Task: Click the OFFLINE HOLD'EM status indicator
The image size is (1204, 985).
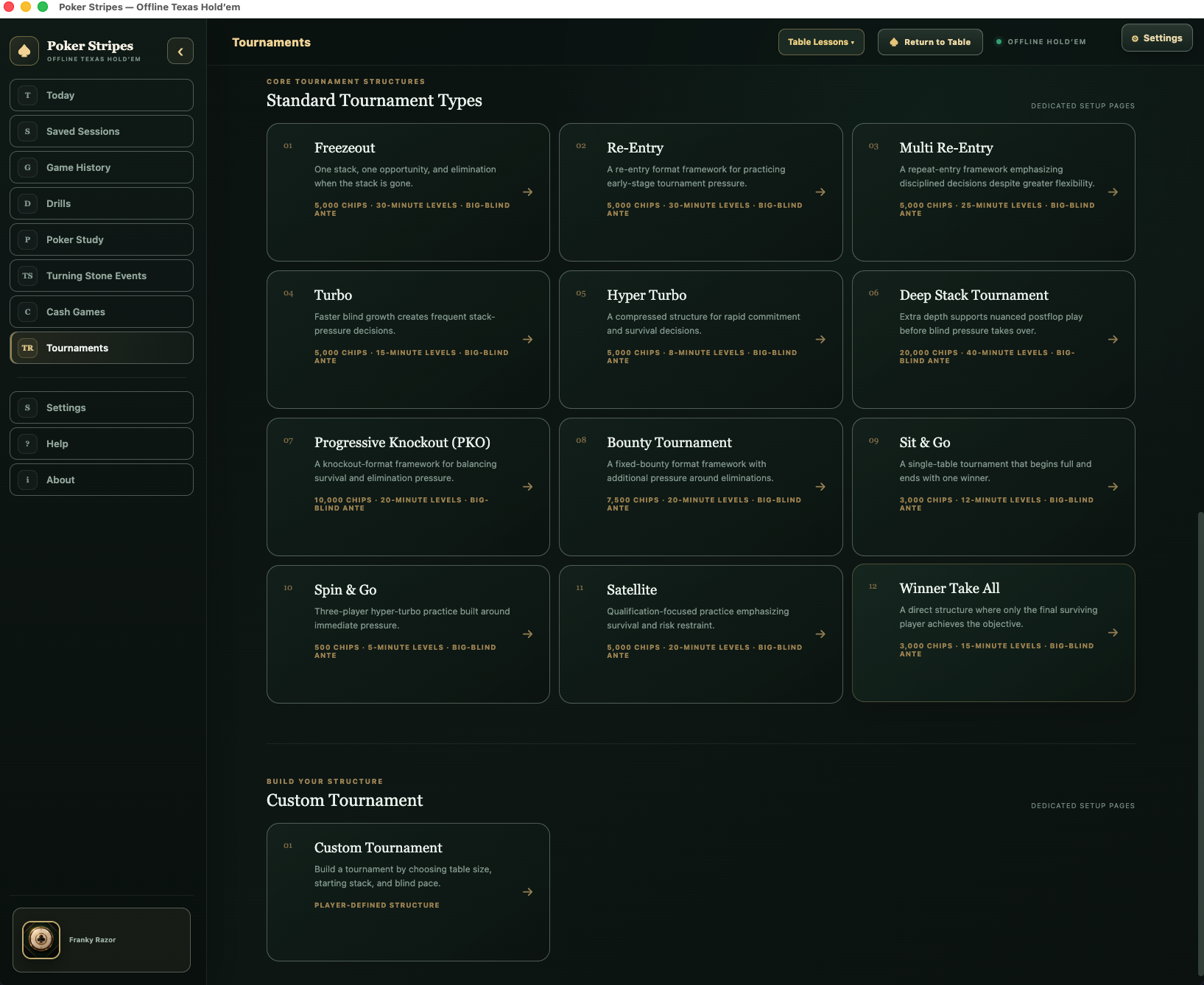Action: point(1041,42)
